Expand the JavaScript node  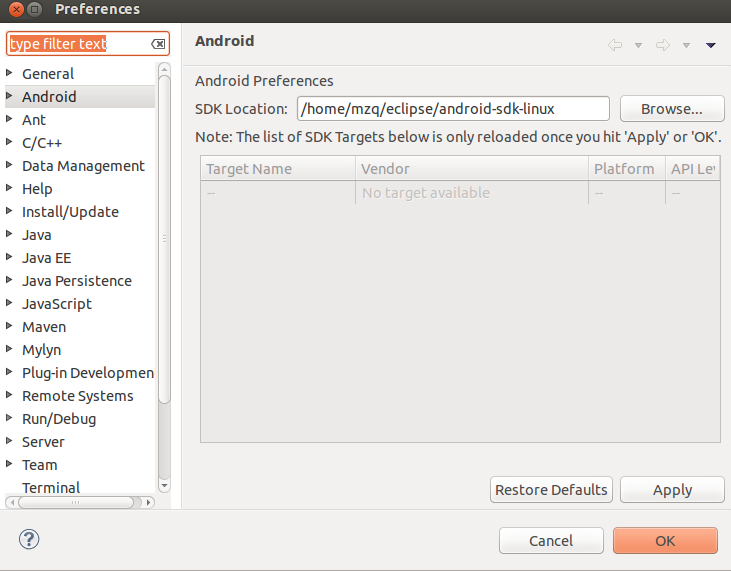point(9,303)
